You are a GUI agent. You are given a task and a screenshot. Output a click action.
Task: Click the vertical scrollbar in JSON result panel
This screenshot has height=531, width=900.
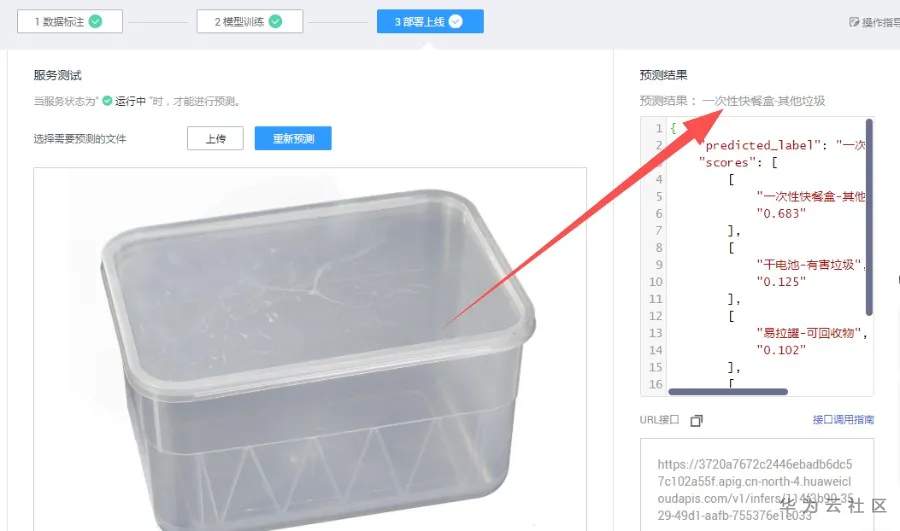pyautogui.click(x=869, y=217)
